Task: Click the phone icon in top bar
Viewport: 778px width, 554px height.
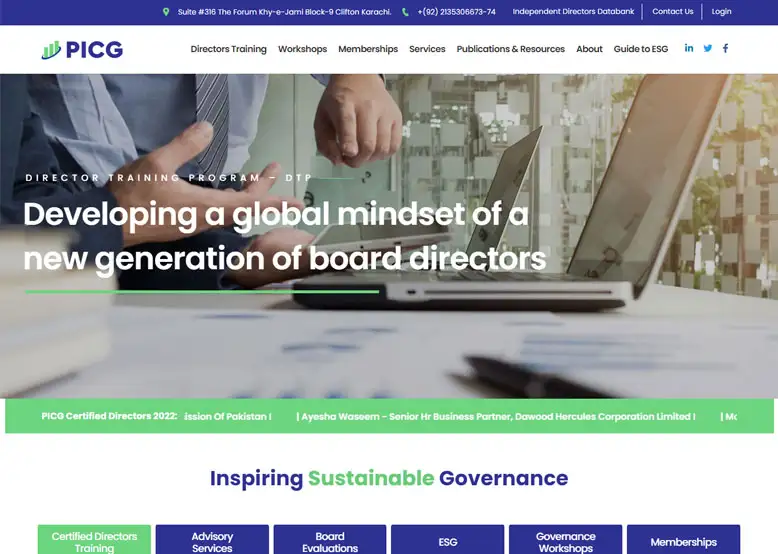Action: [x=405, y=12]
